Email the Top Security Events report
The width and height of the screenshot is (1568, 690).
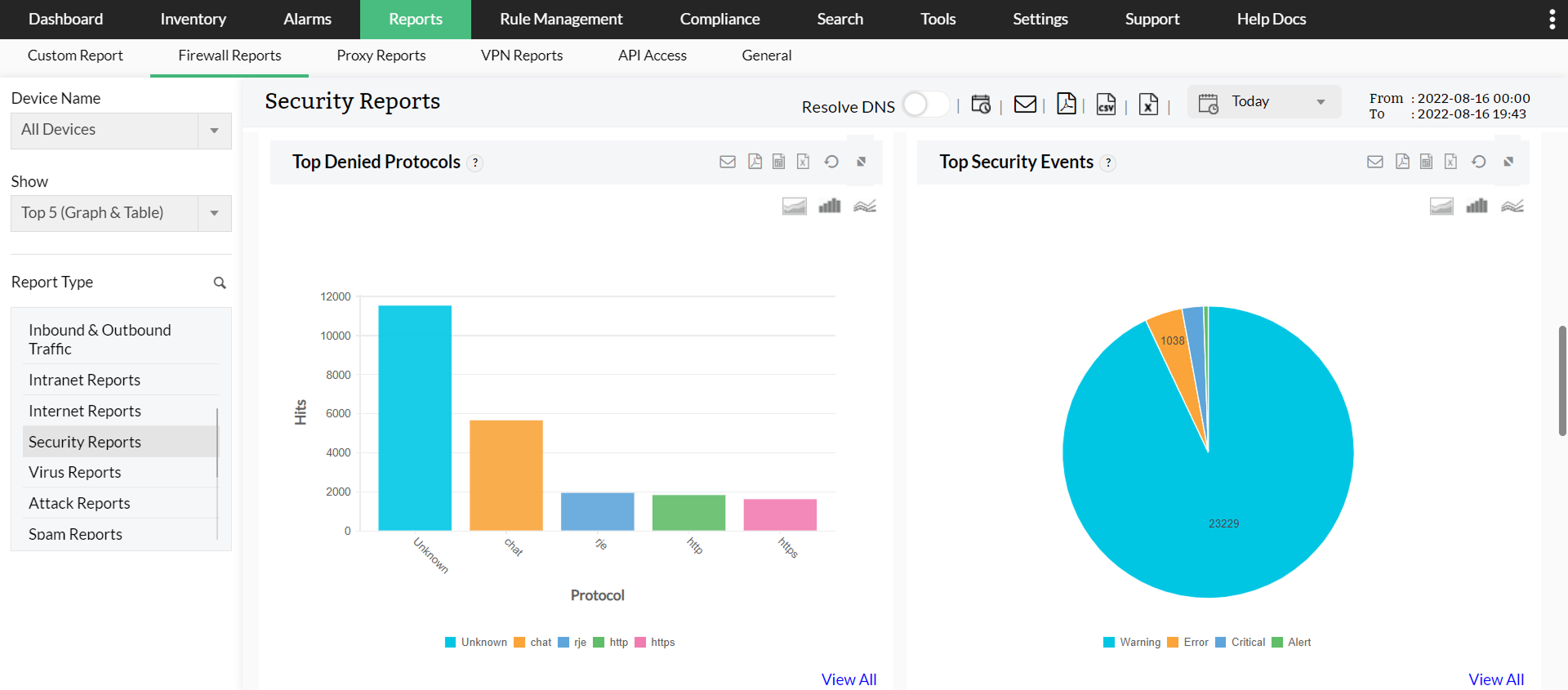pos(1375,162)
